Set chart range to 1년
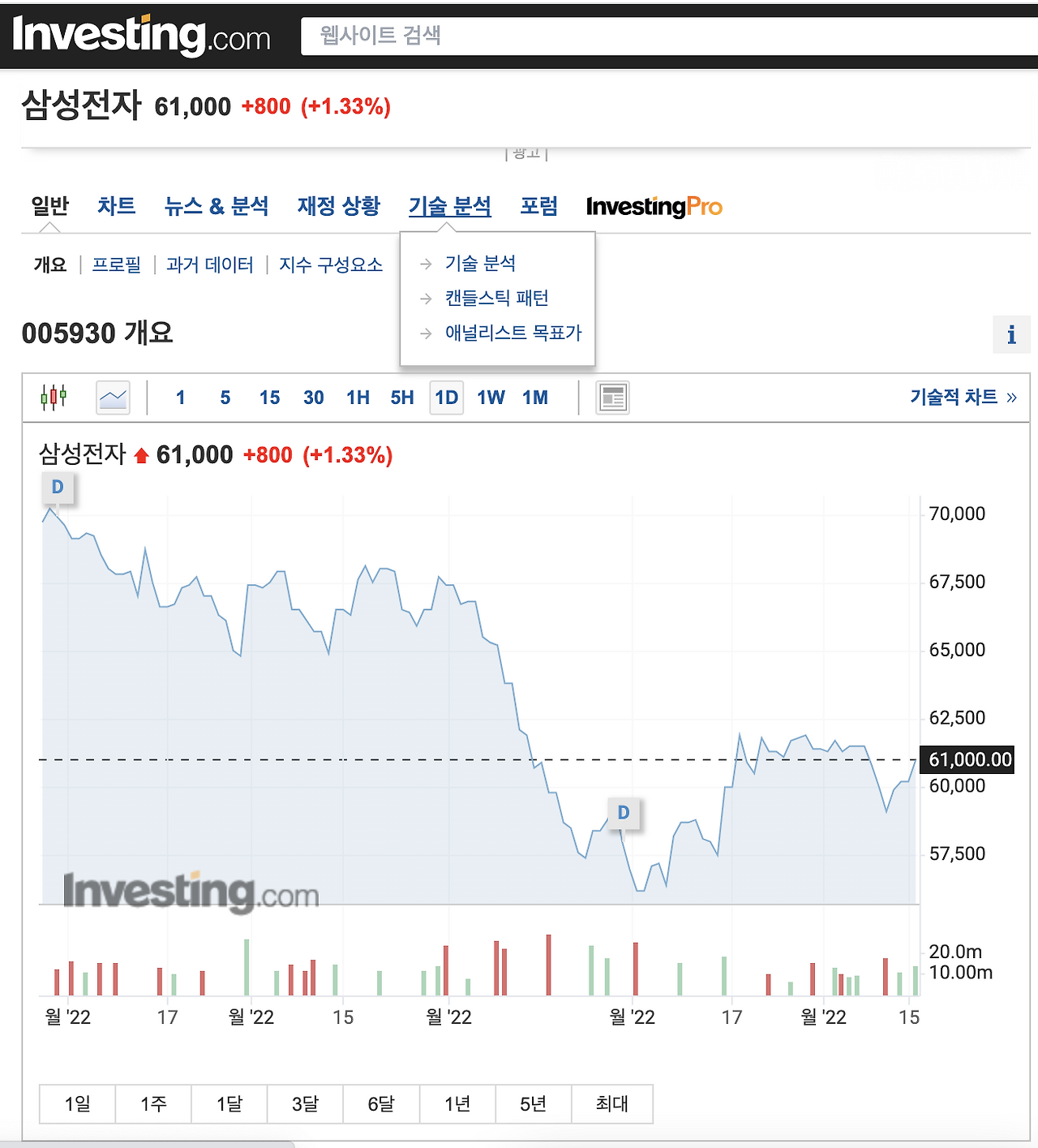This screenshot has height=1148, width=1038. 457,1103
